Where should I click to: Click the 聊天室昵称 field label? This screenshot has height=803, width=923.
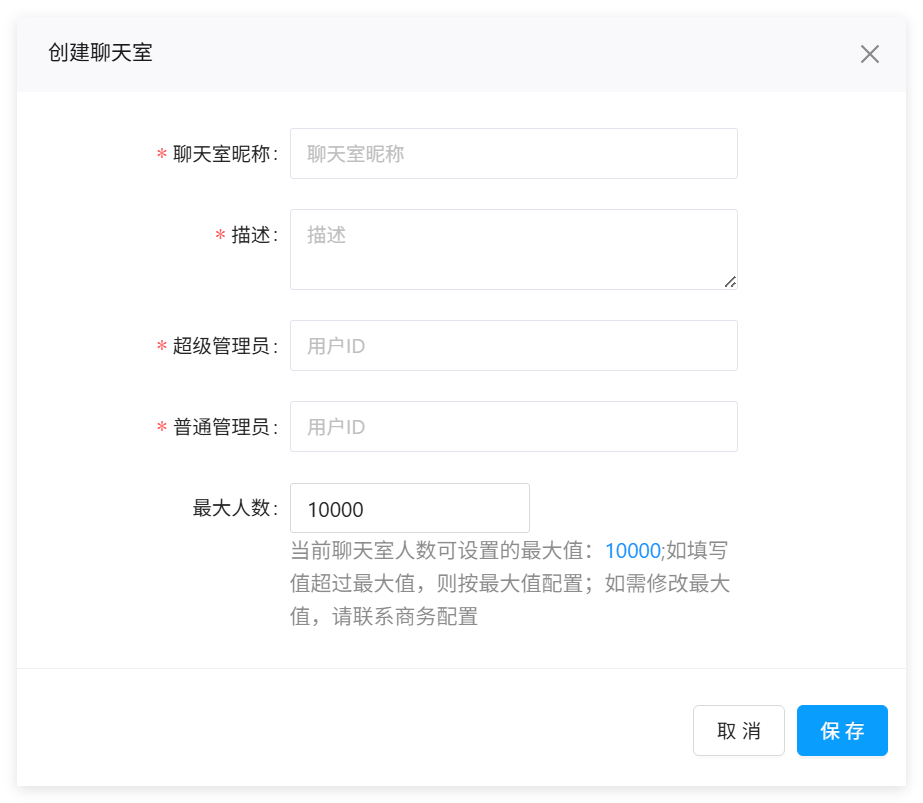click(221, 155)
